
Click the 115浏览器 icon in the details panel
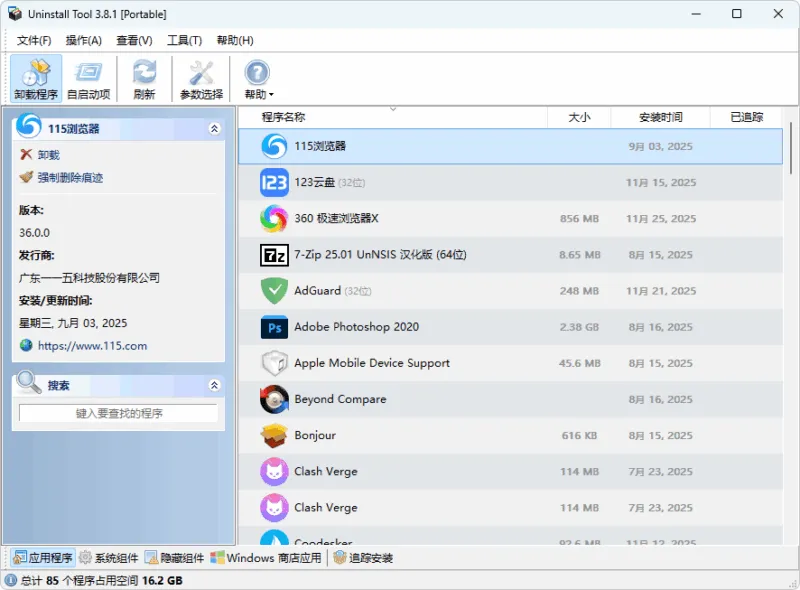[28, 126]
